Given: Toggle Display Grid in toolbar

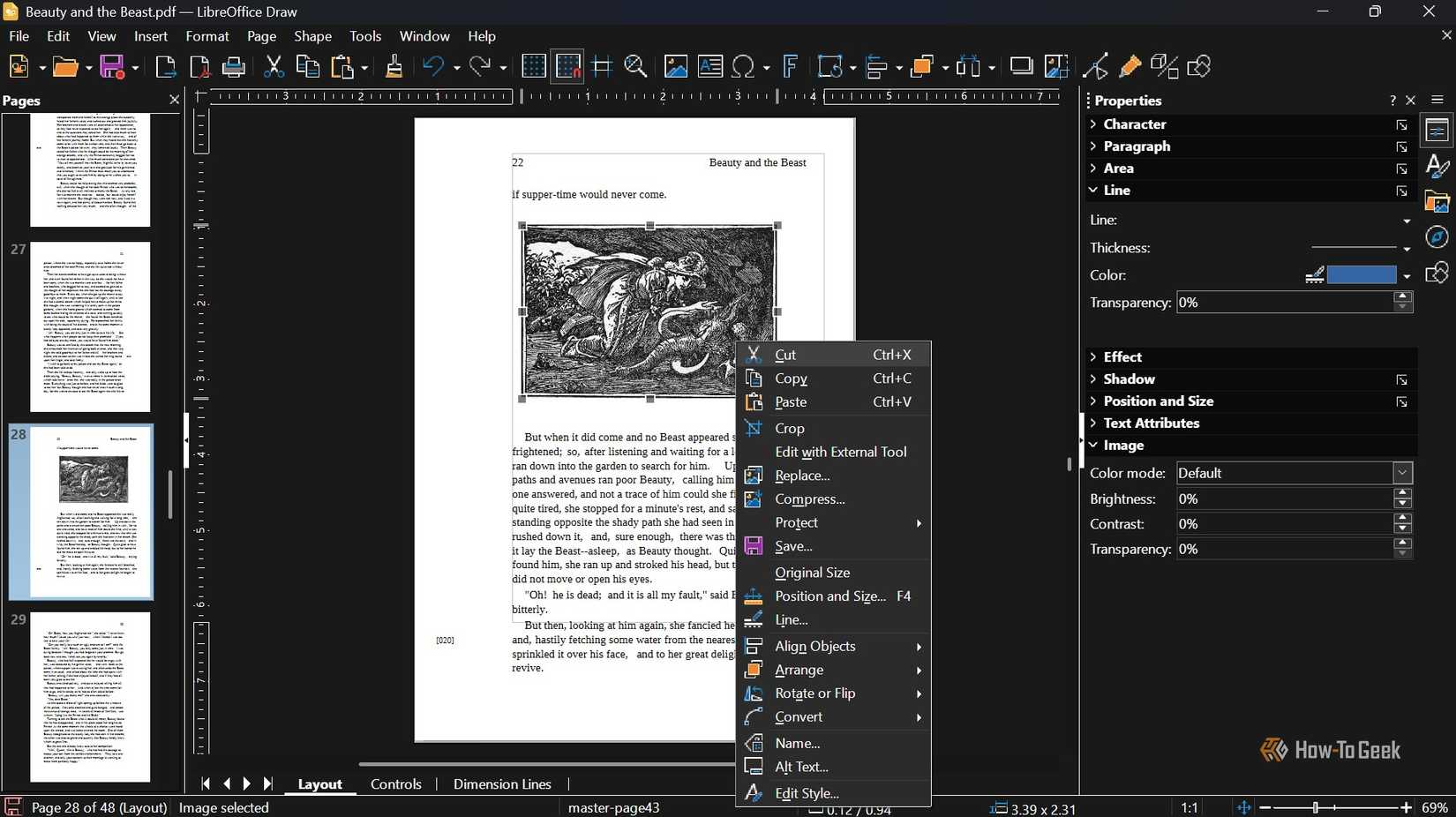Looking at the screenshot, I should 534,67.
